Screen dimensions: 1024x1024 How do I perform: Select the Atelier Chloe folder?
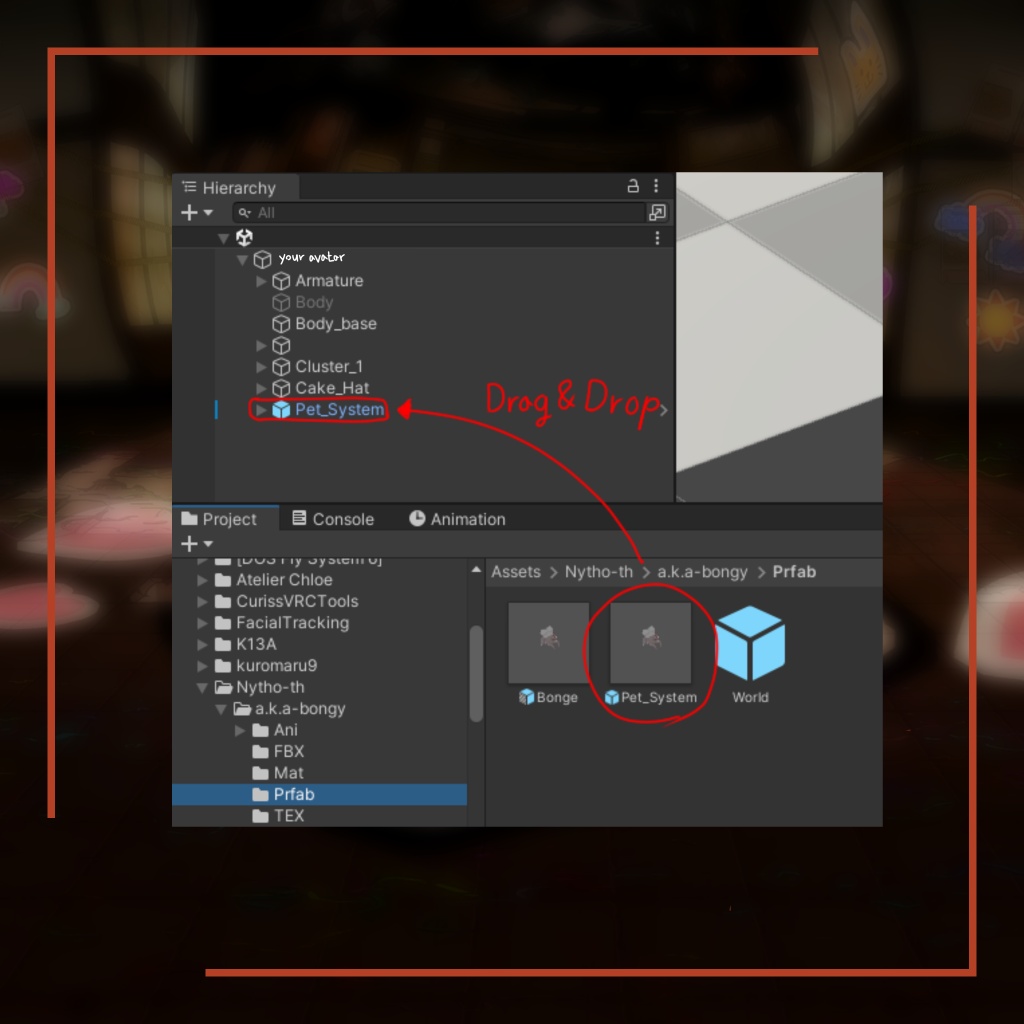tap(284, 580)
